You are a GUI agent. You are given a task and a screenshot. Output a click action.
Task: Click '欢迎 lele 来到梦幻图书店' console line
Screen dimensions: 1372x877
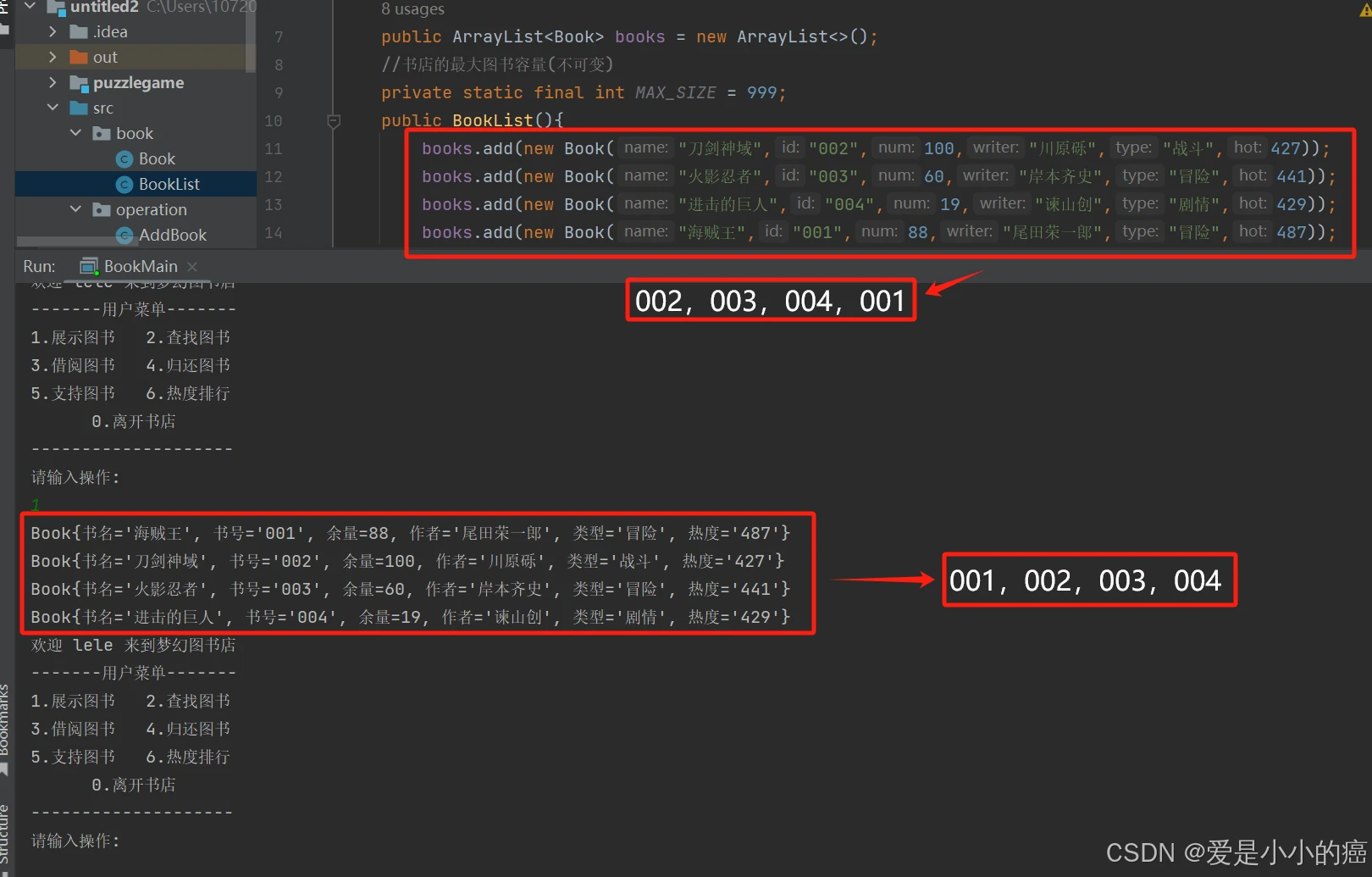[x=133, y=645]
